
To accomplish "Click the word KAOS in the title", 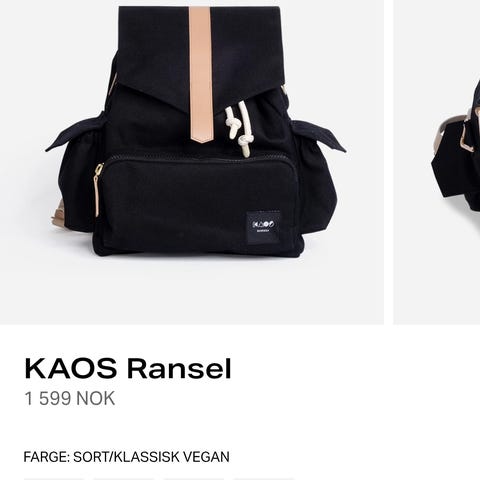I will click(71, 369).
